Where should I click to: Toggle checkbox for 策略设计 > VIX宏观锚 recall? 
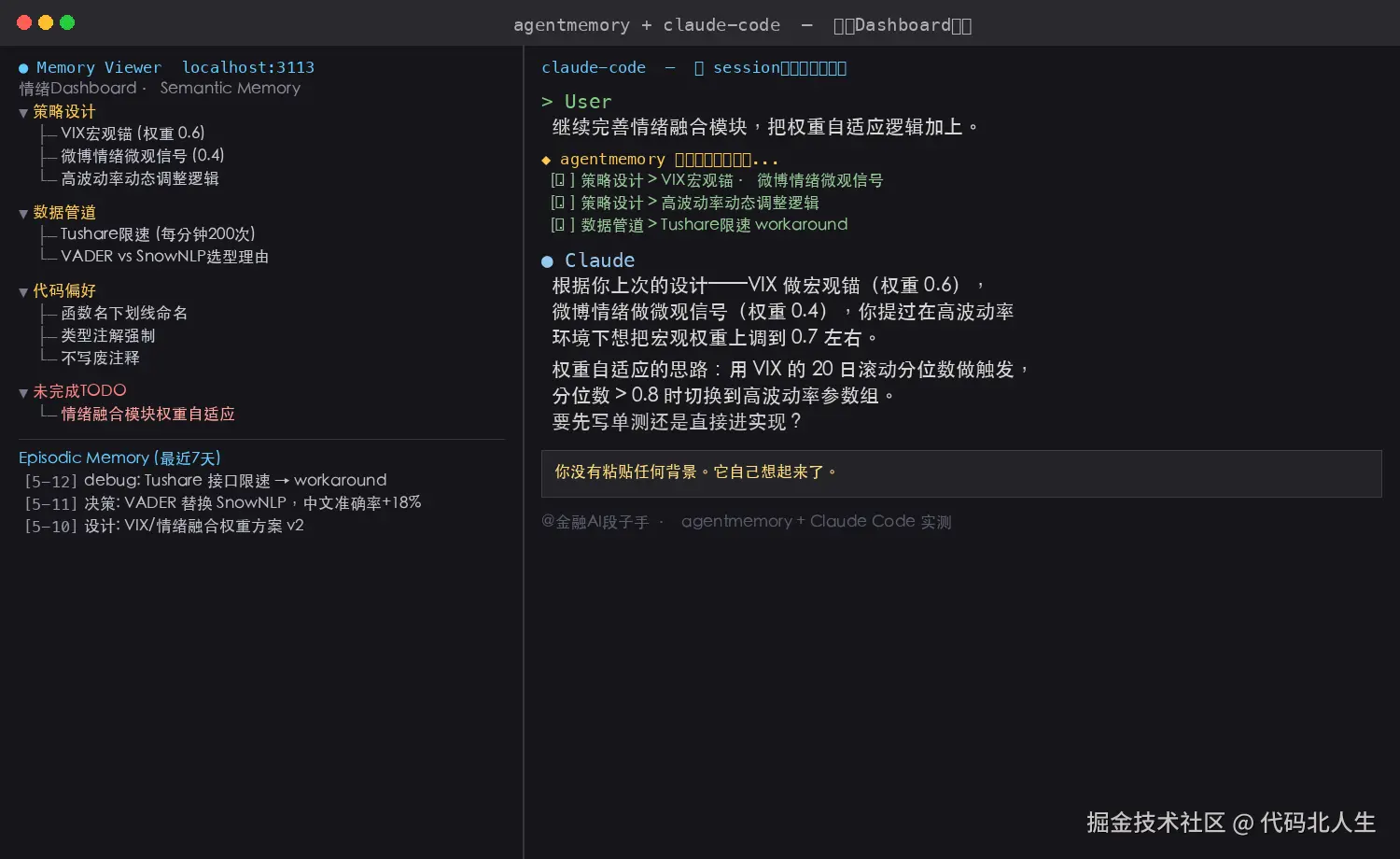pyautogui.click(x=562, y=180)
